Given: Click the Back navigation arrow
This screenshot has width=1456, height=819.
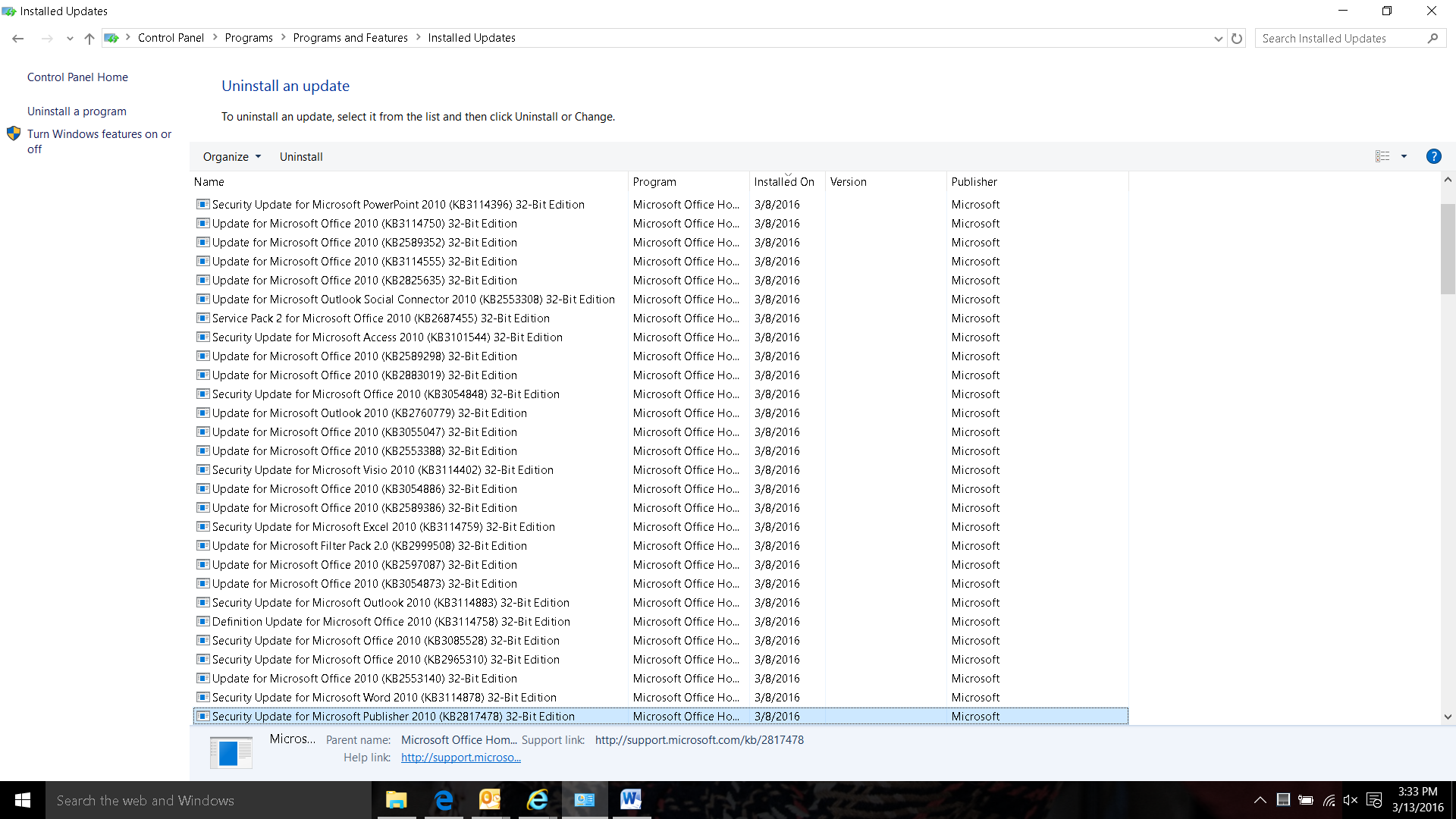Looking at the screenshot, I should [18, 39].
